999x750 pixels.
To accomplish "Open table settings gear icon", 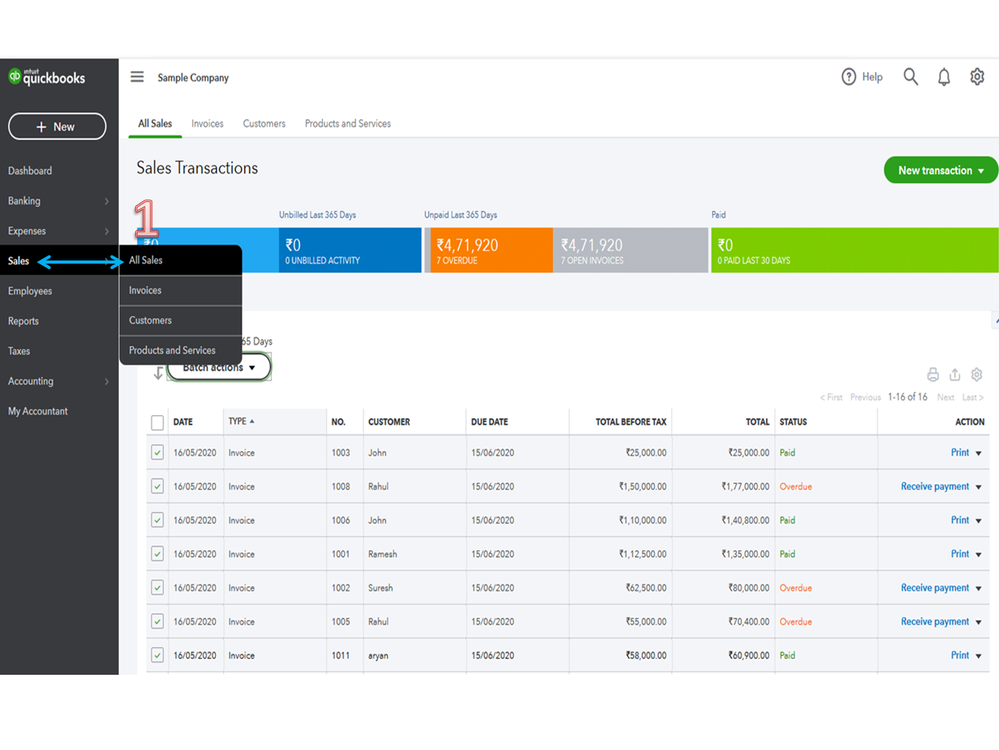I will coord(977,375).
